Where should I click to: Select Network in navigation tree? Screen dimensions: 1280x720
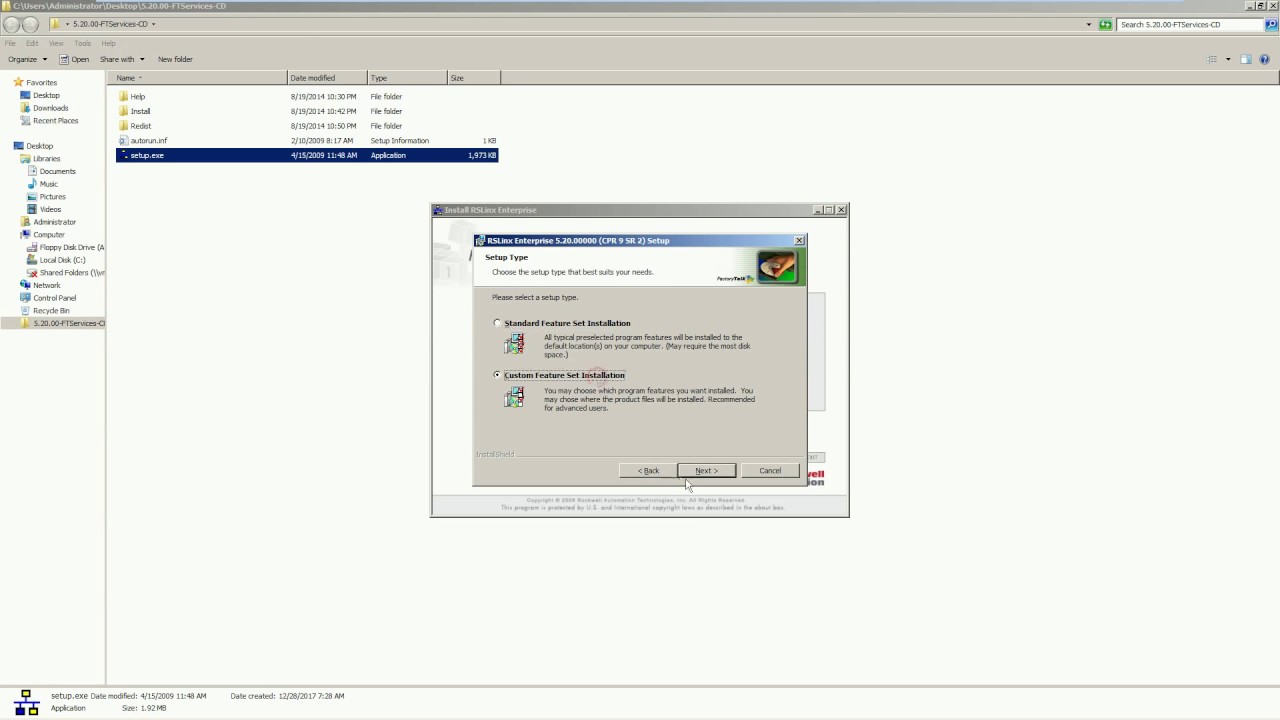point(46,285)
